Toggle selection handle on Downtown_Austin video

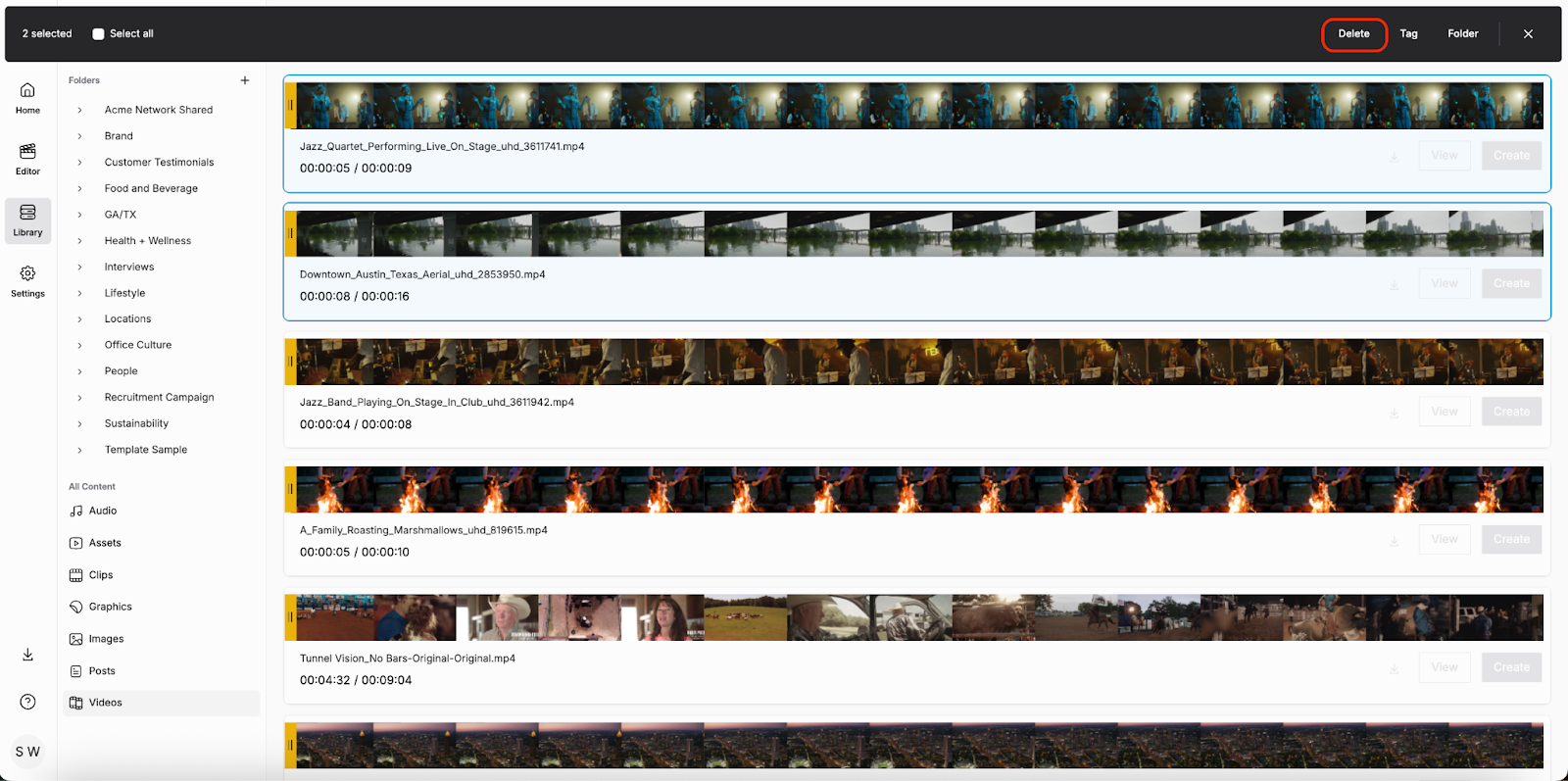pyautogui.click(x=290, y=233)
